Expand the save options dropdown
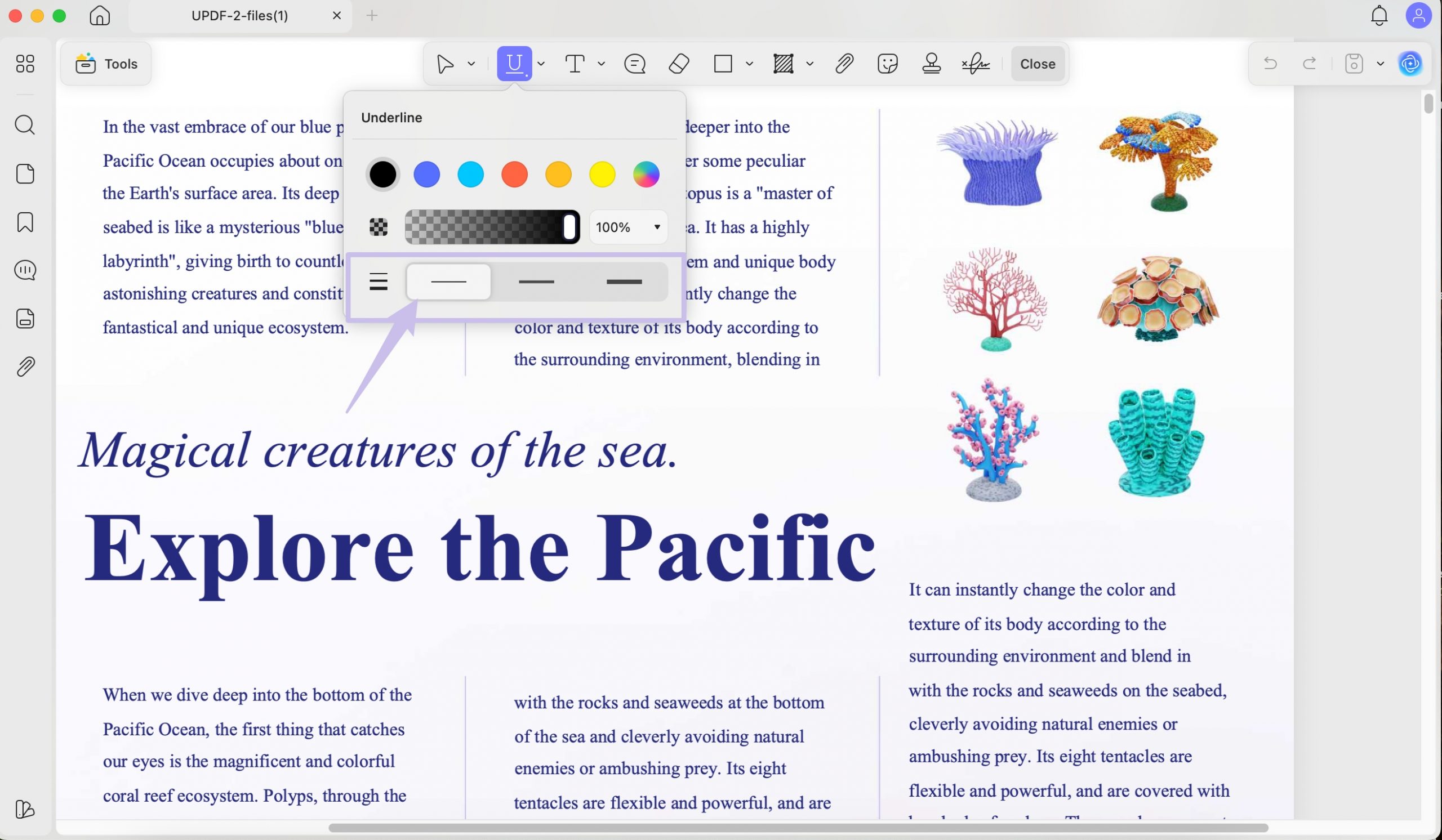1442x840 pixels. (1381, 64)
